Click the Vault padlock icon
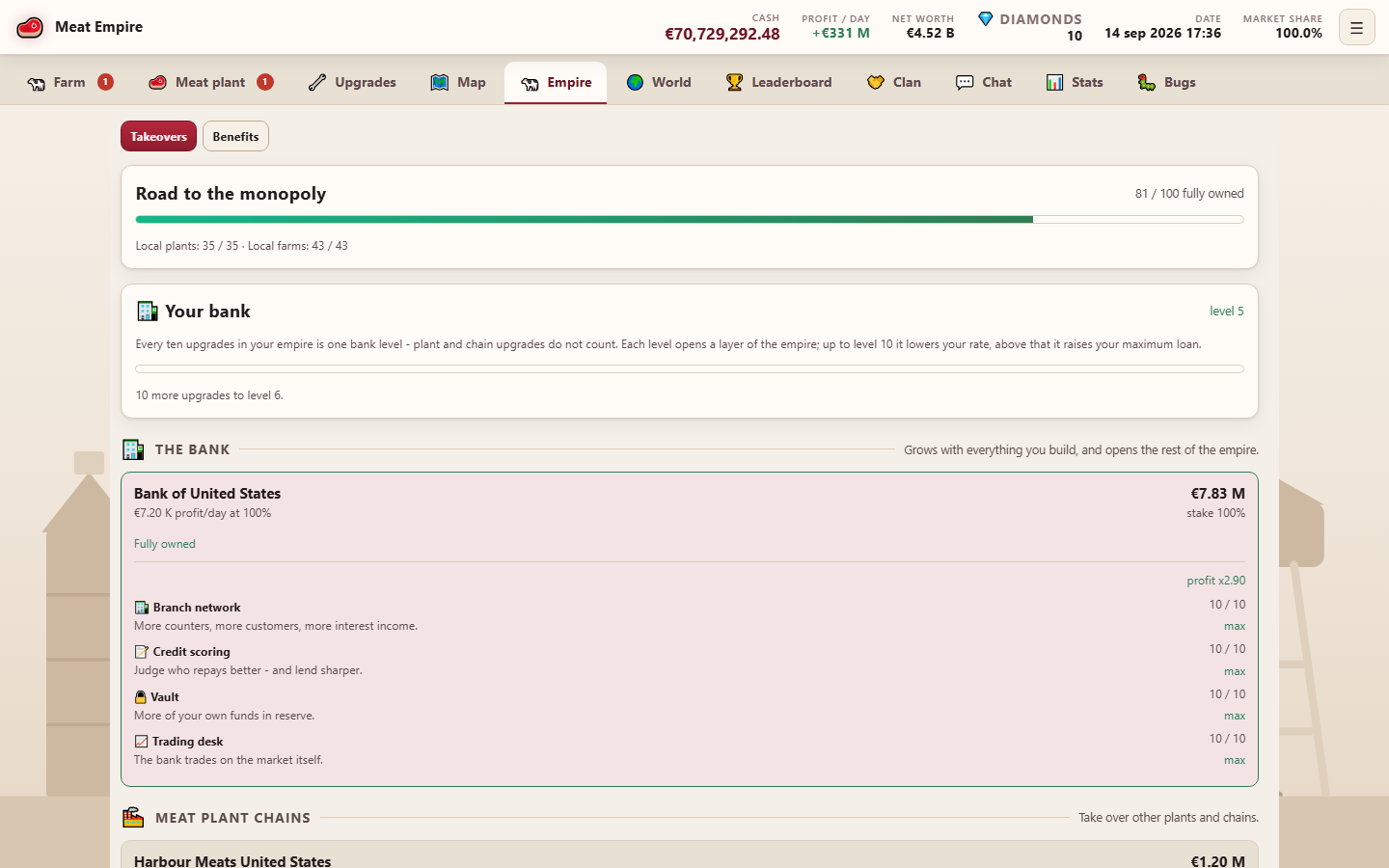The width and height of the screenshot is (1389, 868). point(141,697)
